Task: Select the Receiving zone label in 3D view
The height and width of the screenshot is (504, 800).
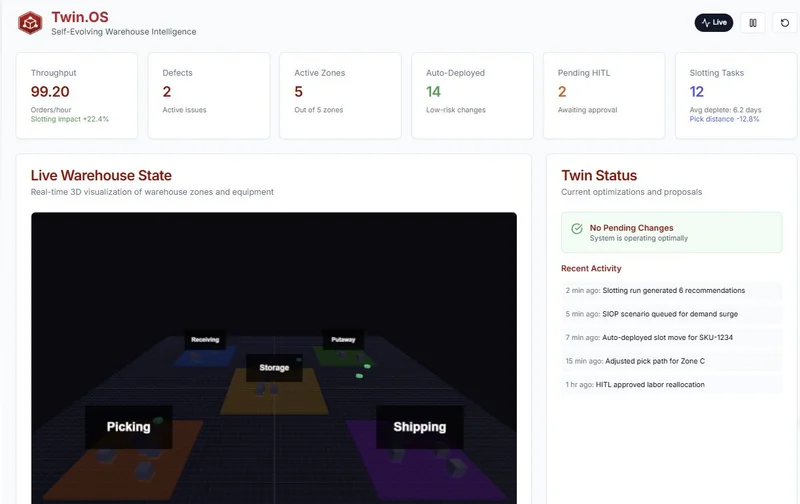Action: [x=205, y=340]
